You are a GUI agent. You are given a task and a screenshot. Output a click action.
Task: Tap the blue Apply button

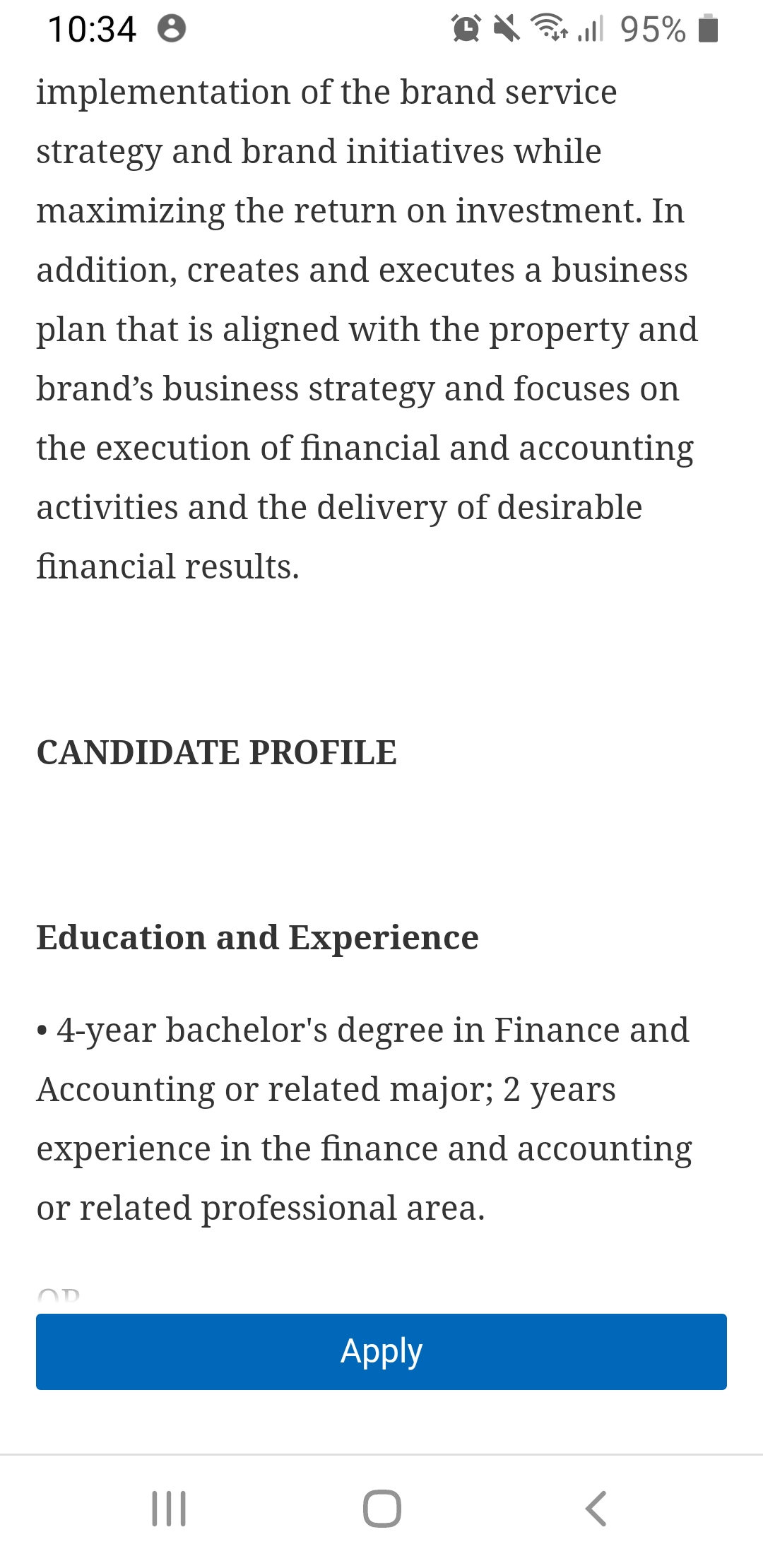381,1351
